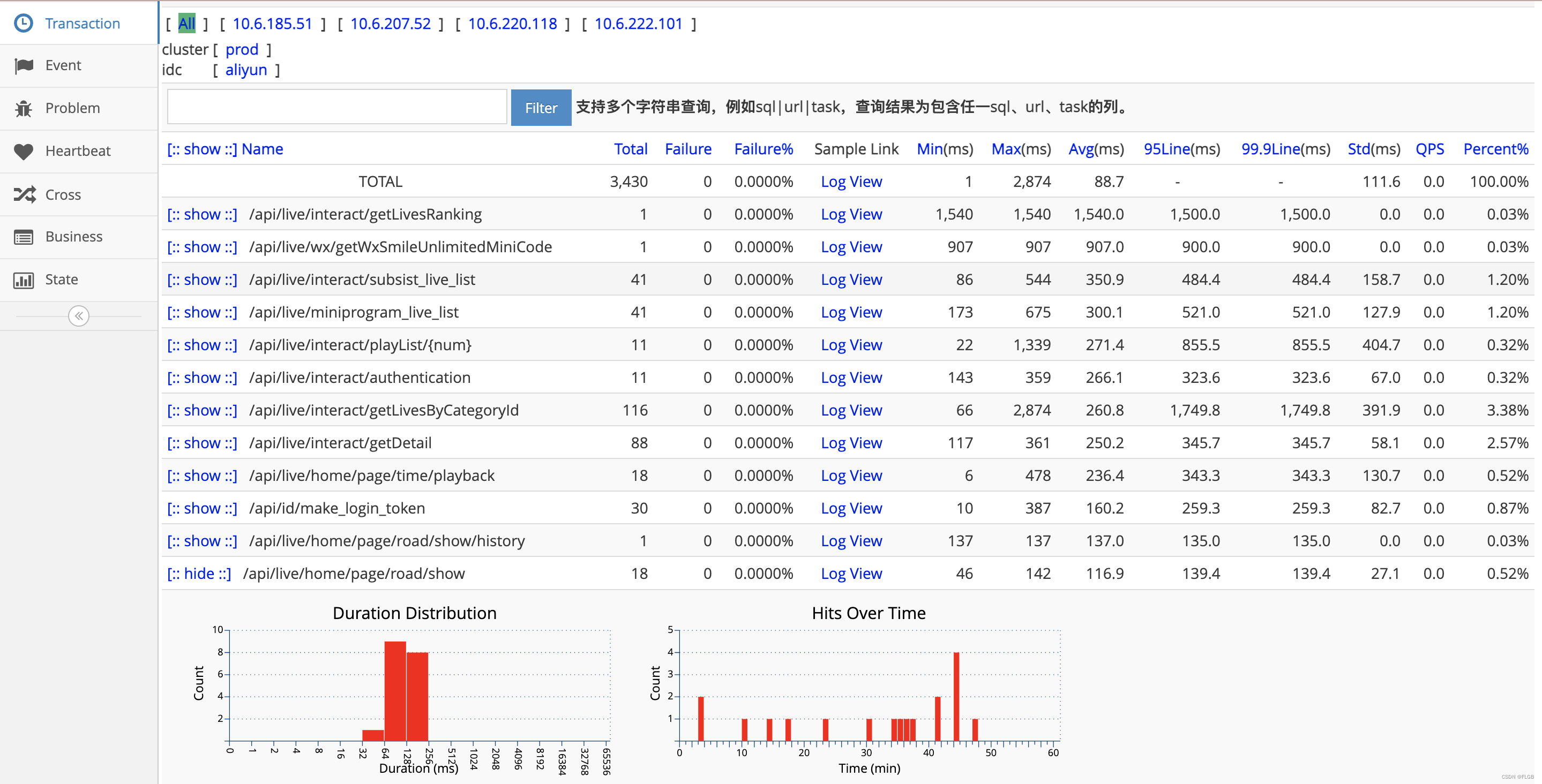The height and width of the screenshot is (784, 1542).
Task: Expand show for miniprogram_live_list row
Action: (202, 312)
